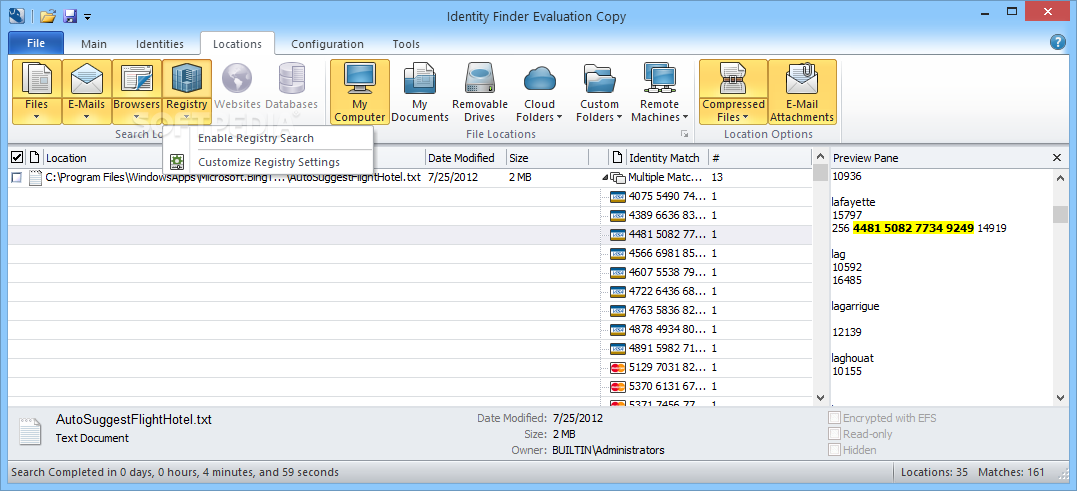
Task: Open the Files dropdown arrow
Action: (x=37, y=117)
